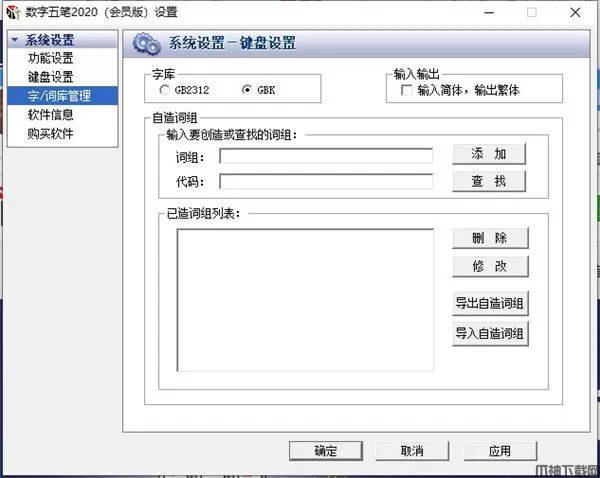Click the 查找 button
600x478 pixels.
pyautogui.click(x=489, y=181)
